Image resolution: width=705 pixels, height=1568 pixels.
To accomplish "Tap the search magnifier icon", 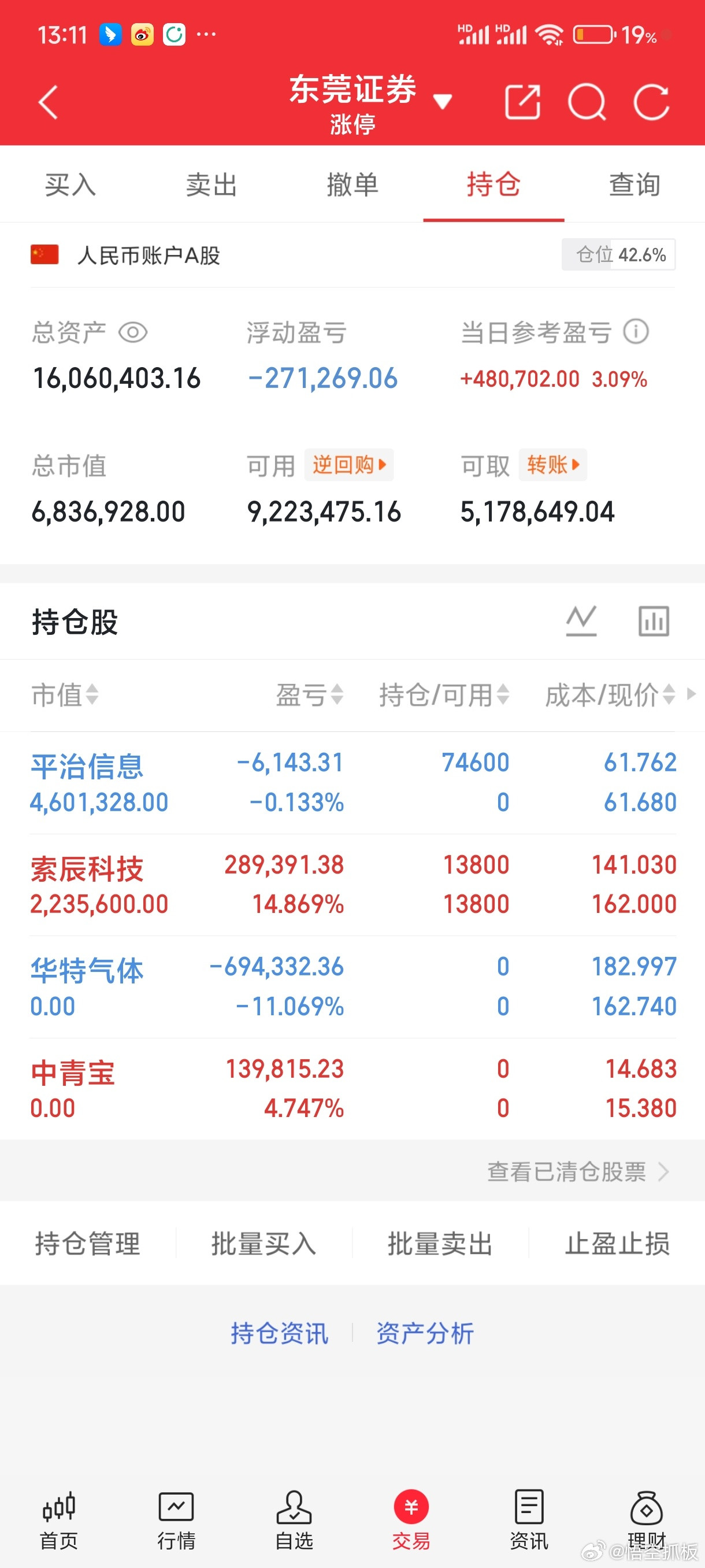I will [587, 102].
